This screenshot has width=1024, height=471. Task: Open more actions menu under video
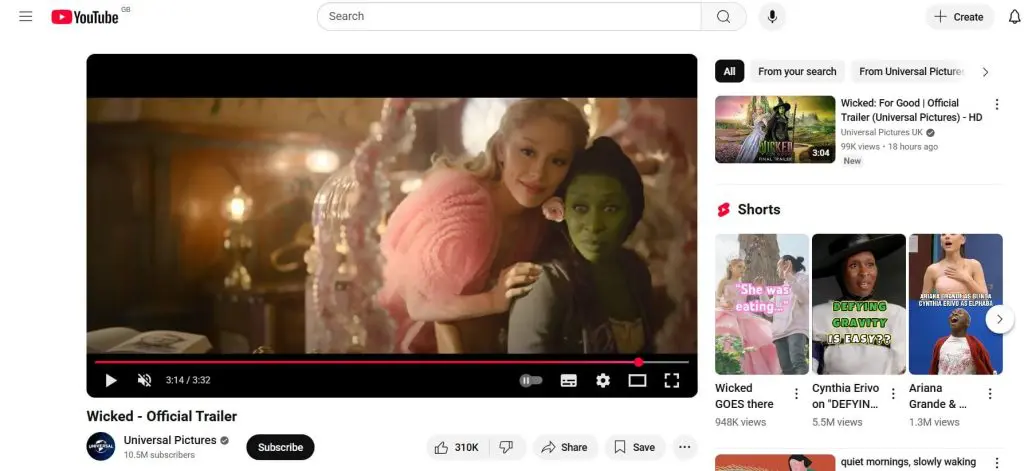point(685,447)
